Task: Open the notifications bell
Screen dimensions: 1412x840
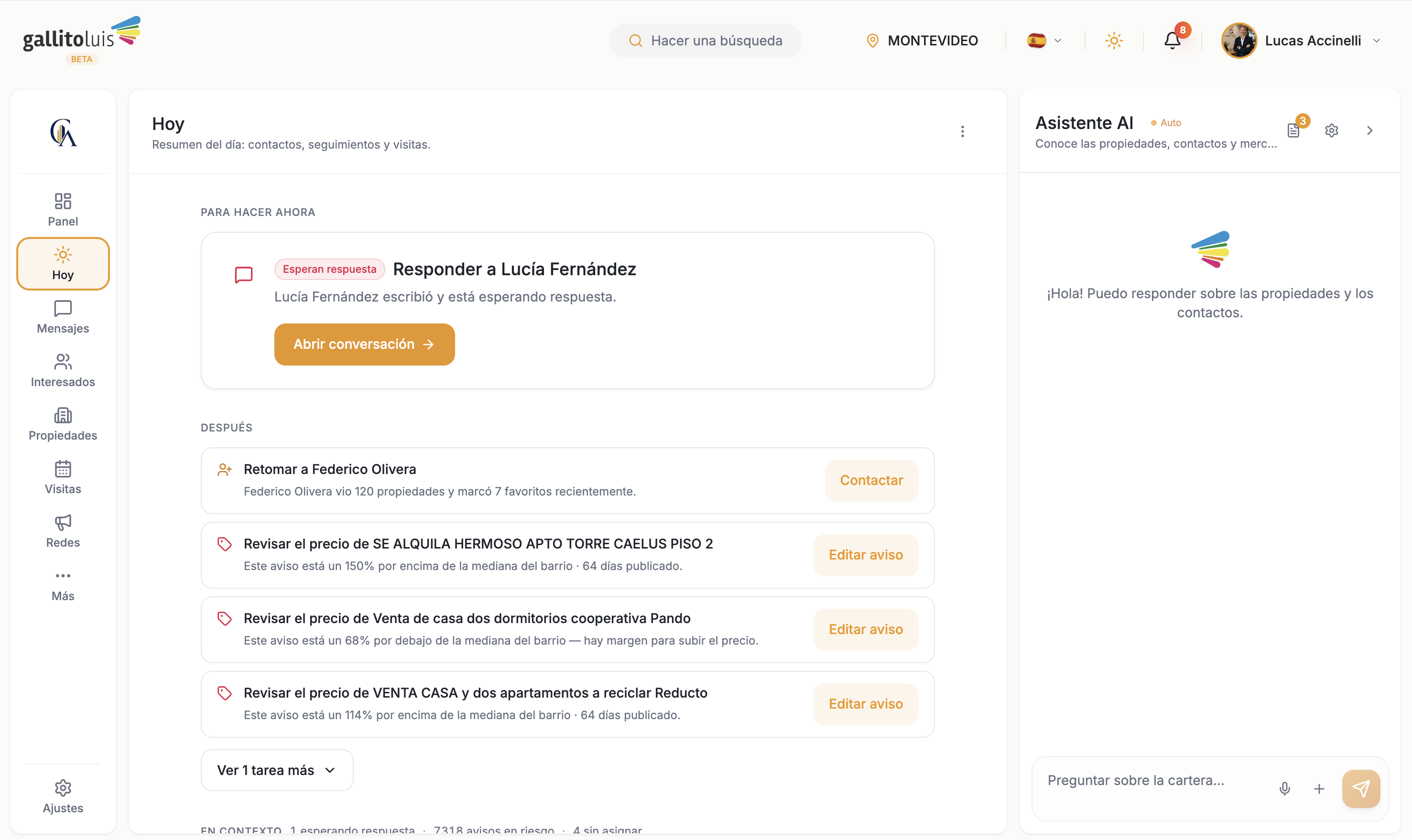Action: pos(1172,41)
